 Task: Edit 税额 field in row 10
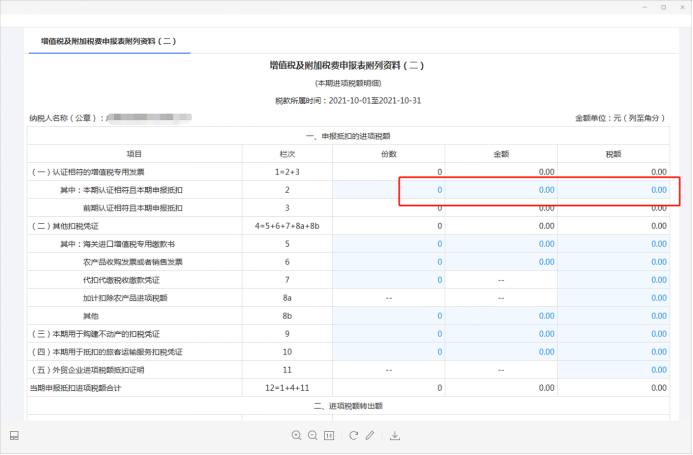click(x=613, y=352)
